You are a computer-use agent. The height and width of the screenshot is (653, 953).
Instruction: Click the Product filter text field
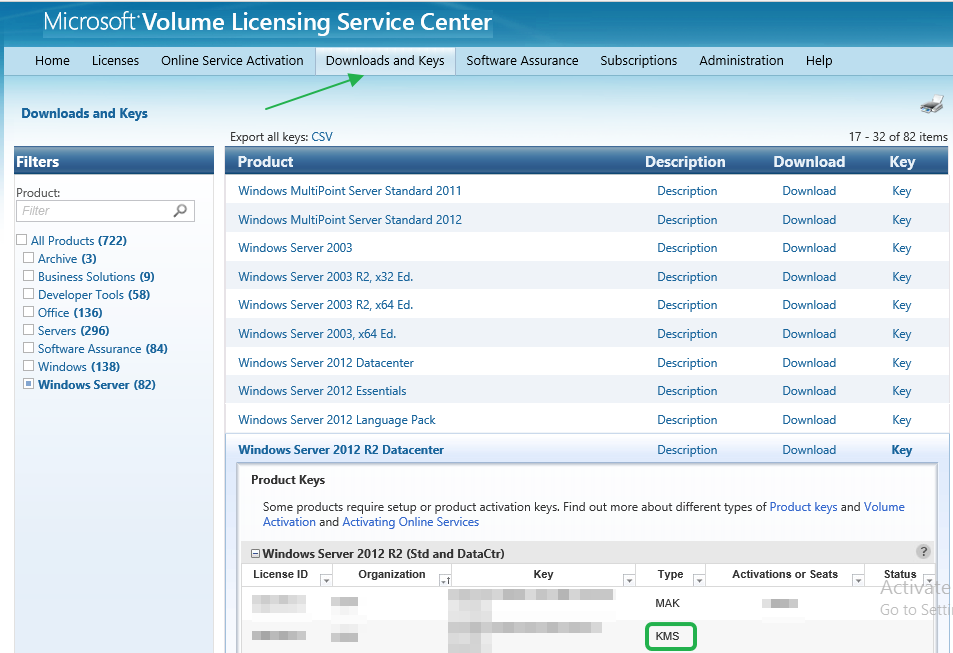(x=105, y=211)
